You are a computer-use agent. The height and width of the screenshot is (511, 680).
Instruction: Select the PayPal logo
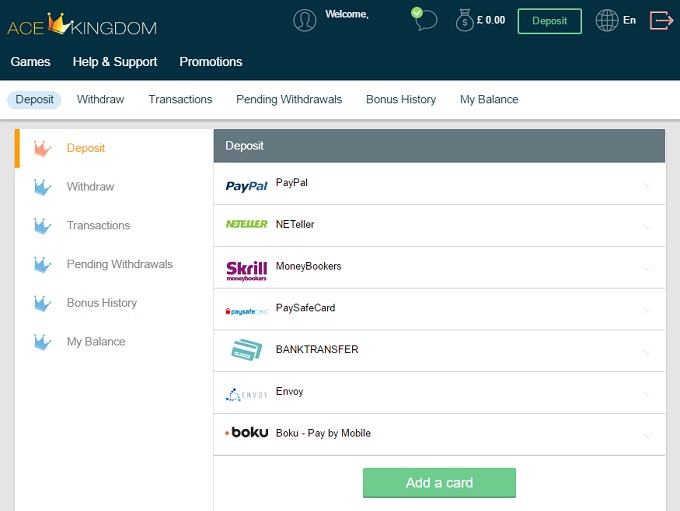pyautogui.click(x=246, y=185)
